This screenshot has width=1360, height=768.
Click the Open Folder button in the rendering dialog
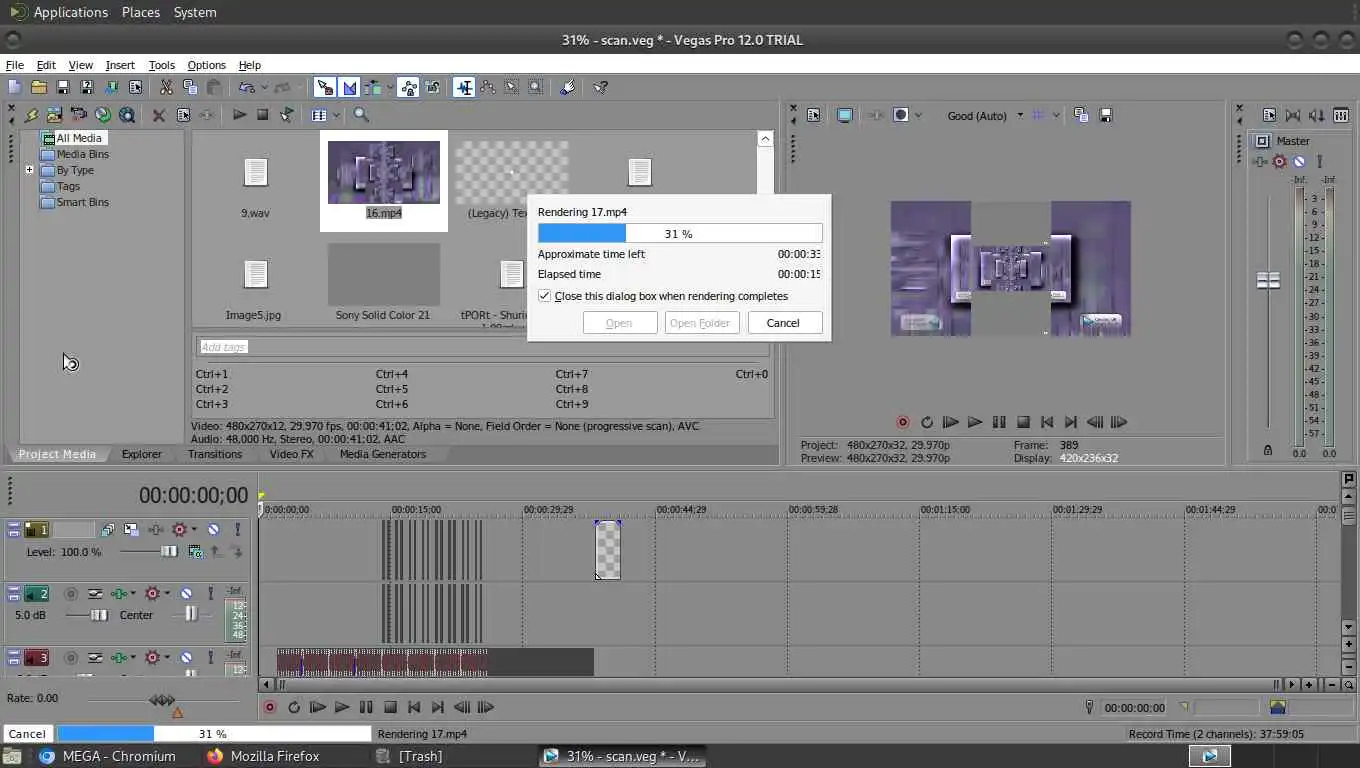pyautogui.click(x=702, y=323)
